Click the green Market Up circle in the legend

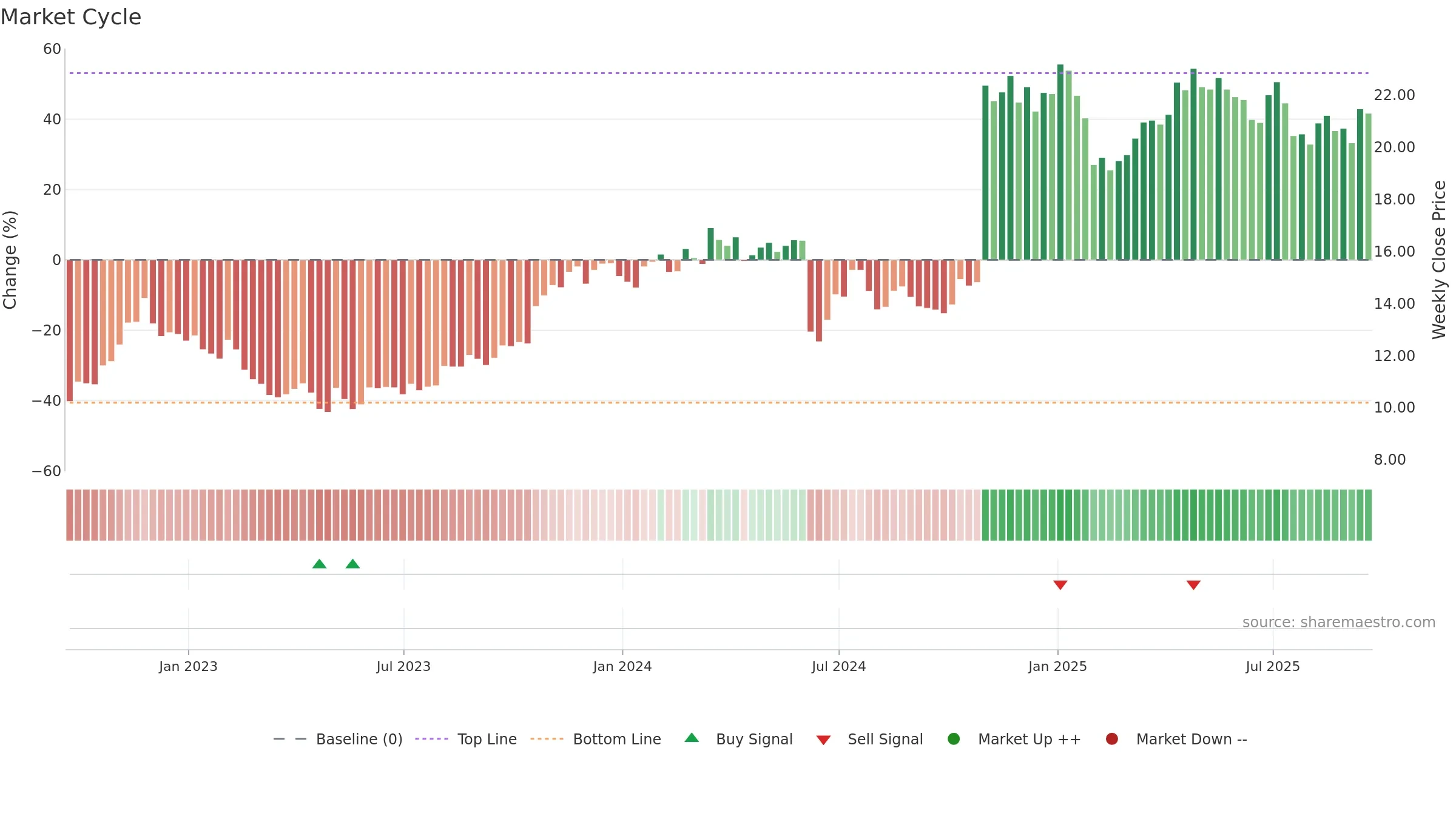click(x=954, y=739)
